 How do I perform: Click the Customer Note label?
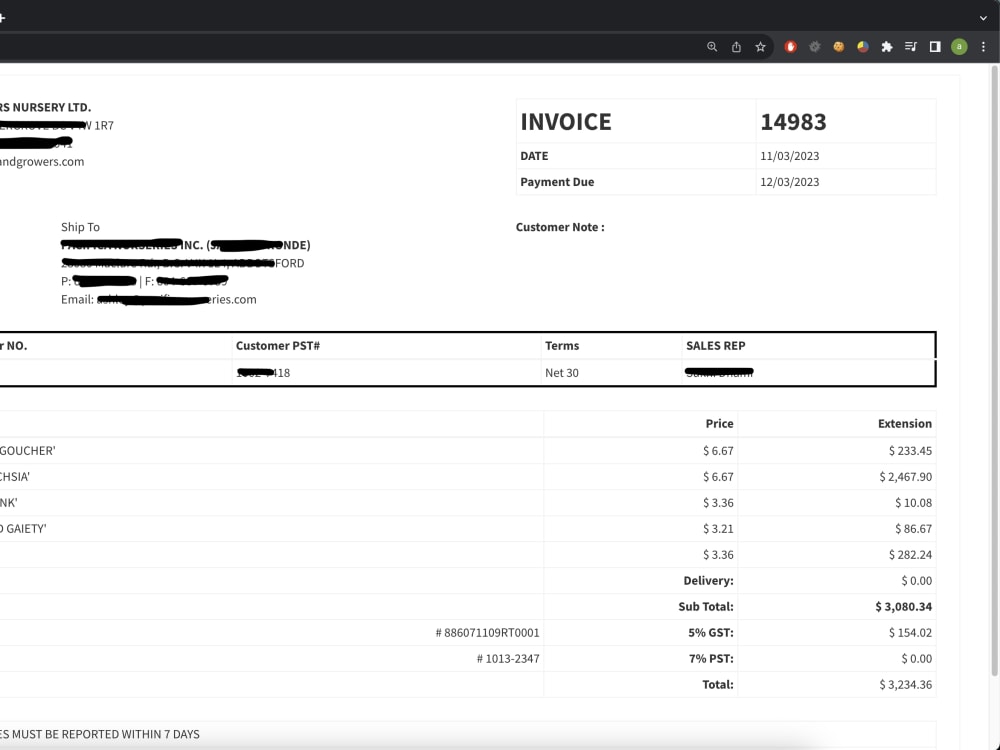click(560, 227)
